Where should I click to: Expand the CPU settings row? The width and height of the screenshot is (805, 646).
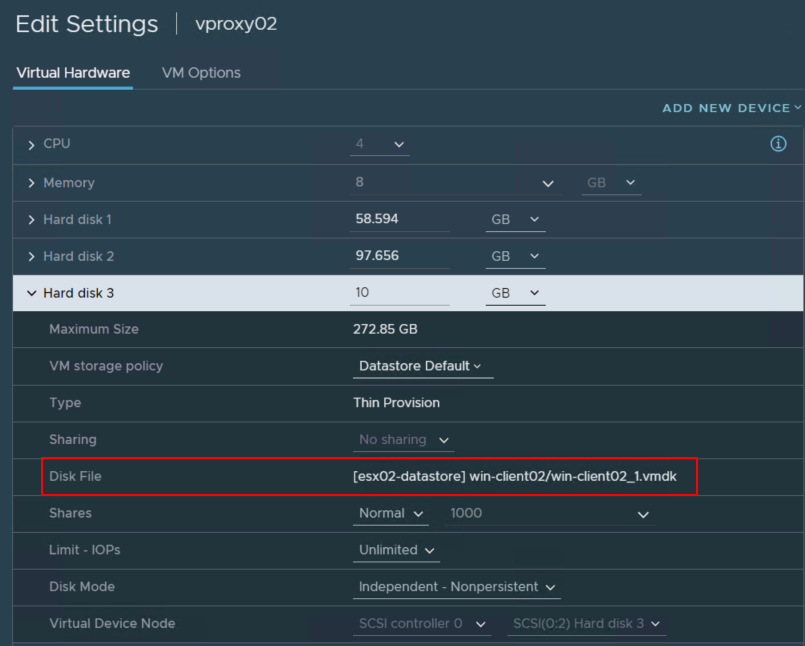pyautogui.click(x=32, y=145)
